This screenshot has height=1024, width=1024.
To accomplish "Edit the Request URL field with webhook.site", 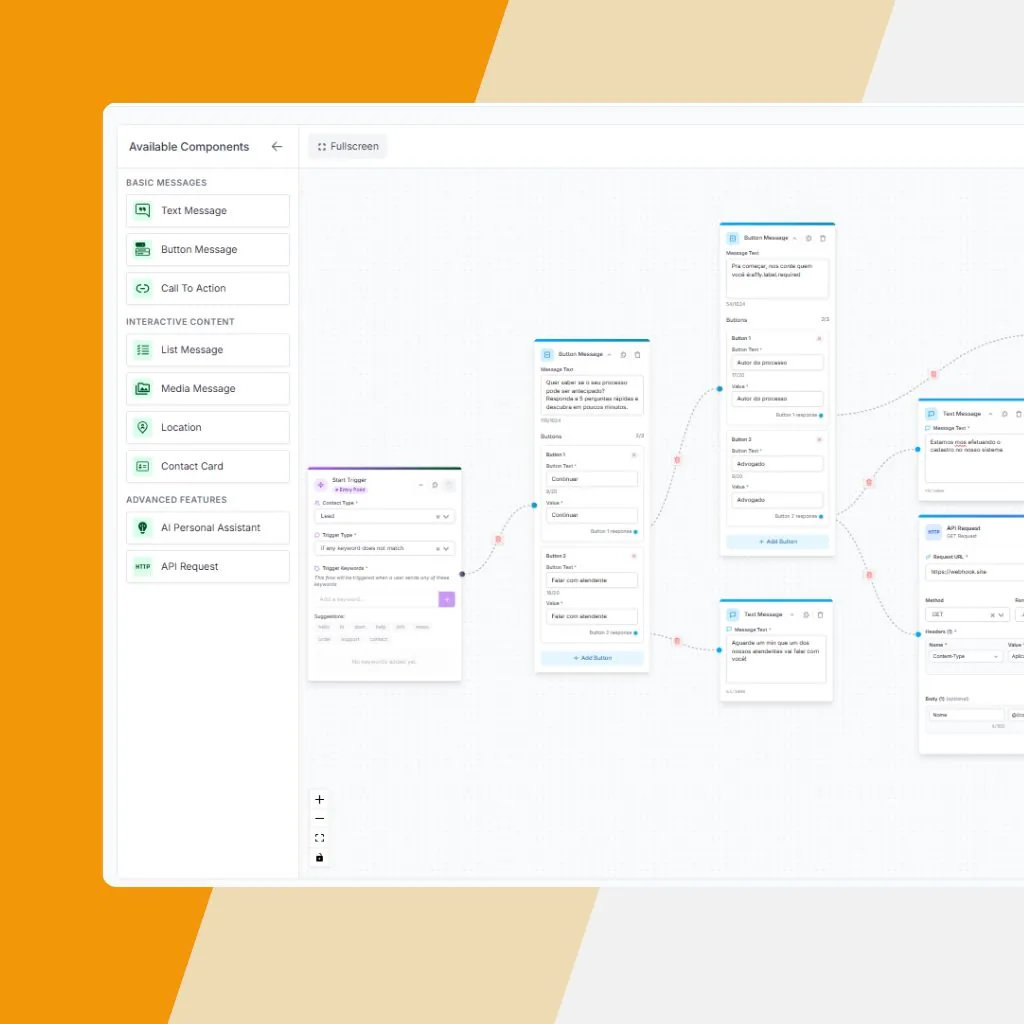I will [974, 572].
